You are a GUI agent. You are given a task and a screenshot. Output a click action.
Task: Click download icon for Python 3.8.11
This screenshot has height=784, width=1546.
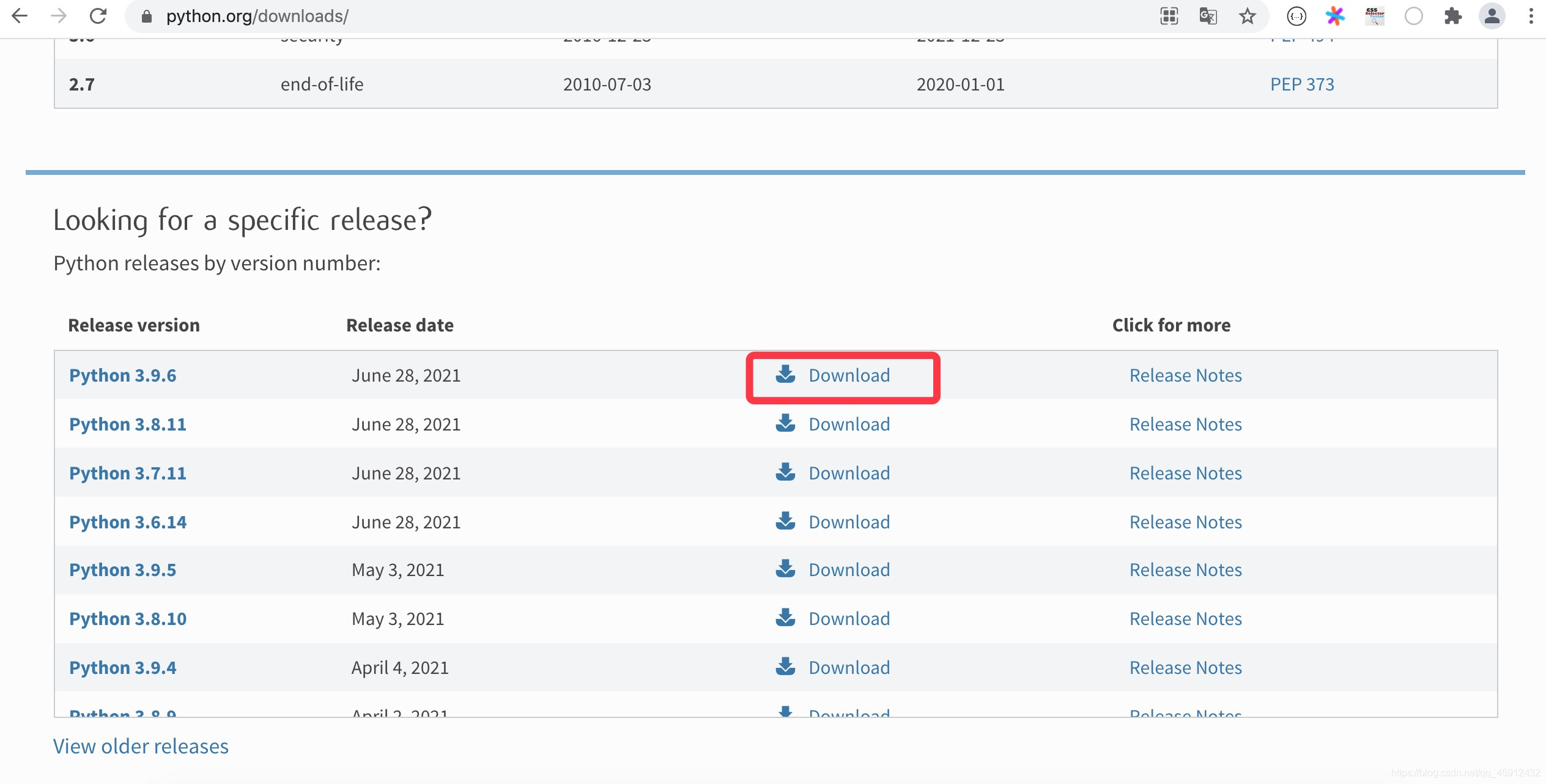[785, 423]
